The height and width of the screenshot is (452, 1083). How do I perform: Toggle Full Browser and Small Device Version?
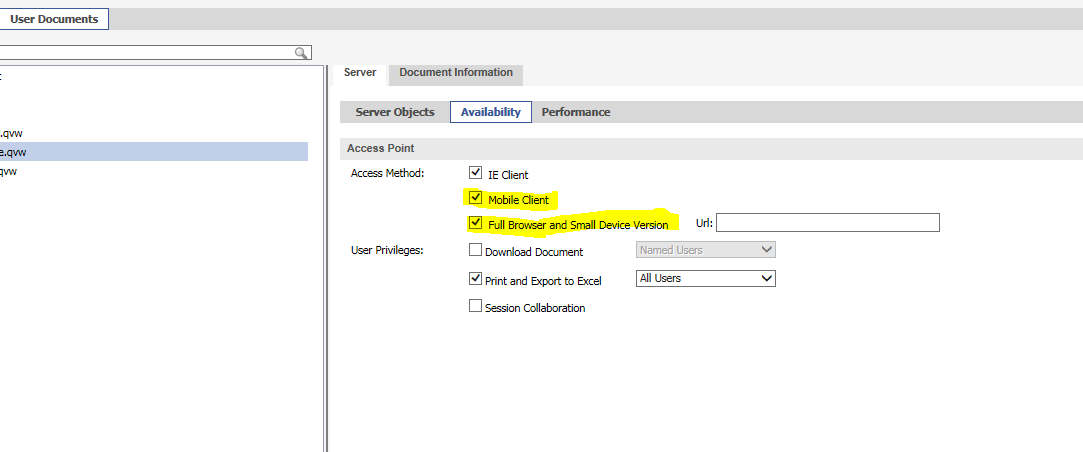click(476, 223)
